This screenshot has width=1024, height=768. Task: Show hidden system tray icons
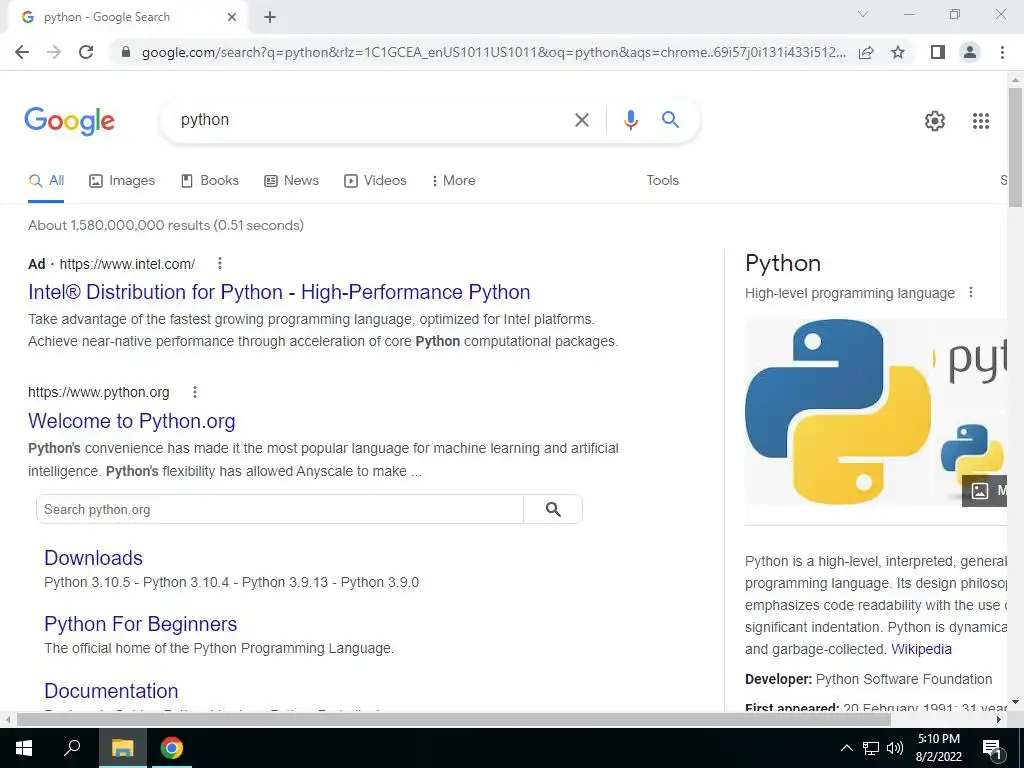pos(846,748)
